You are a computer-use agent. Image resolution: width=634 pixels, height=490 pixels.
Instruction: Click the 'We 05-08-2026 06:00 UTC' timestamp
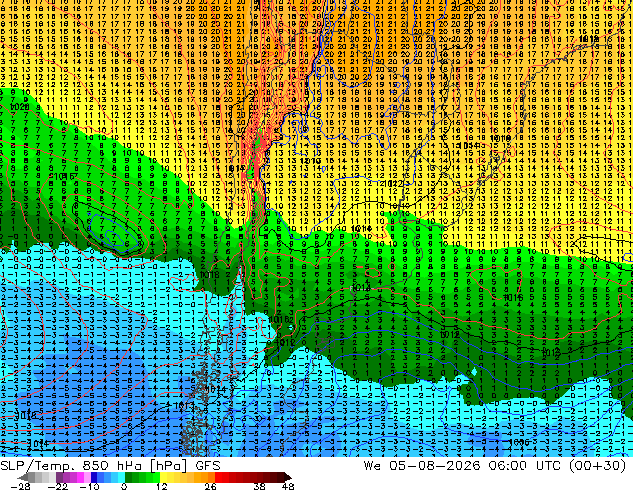point(464,466)
